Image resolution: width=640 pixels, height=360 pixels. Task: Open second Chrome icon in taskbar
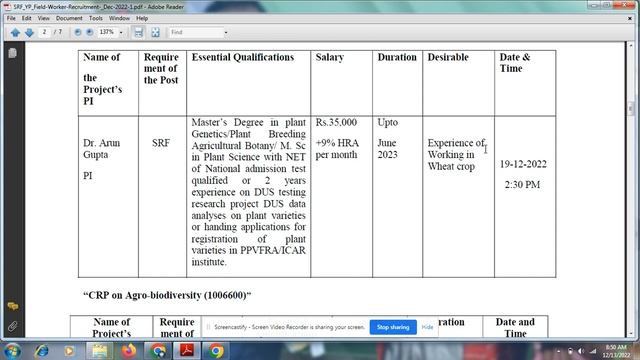point(216,351)
